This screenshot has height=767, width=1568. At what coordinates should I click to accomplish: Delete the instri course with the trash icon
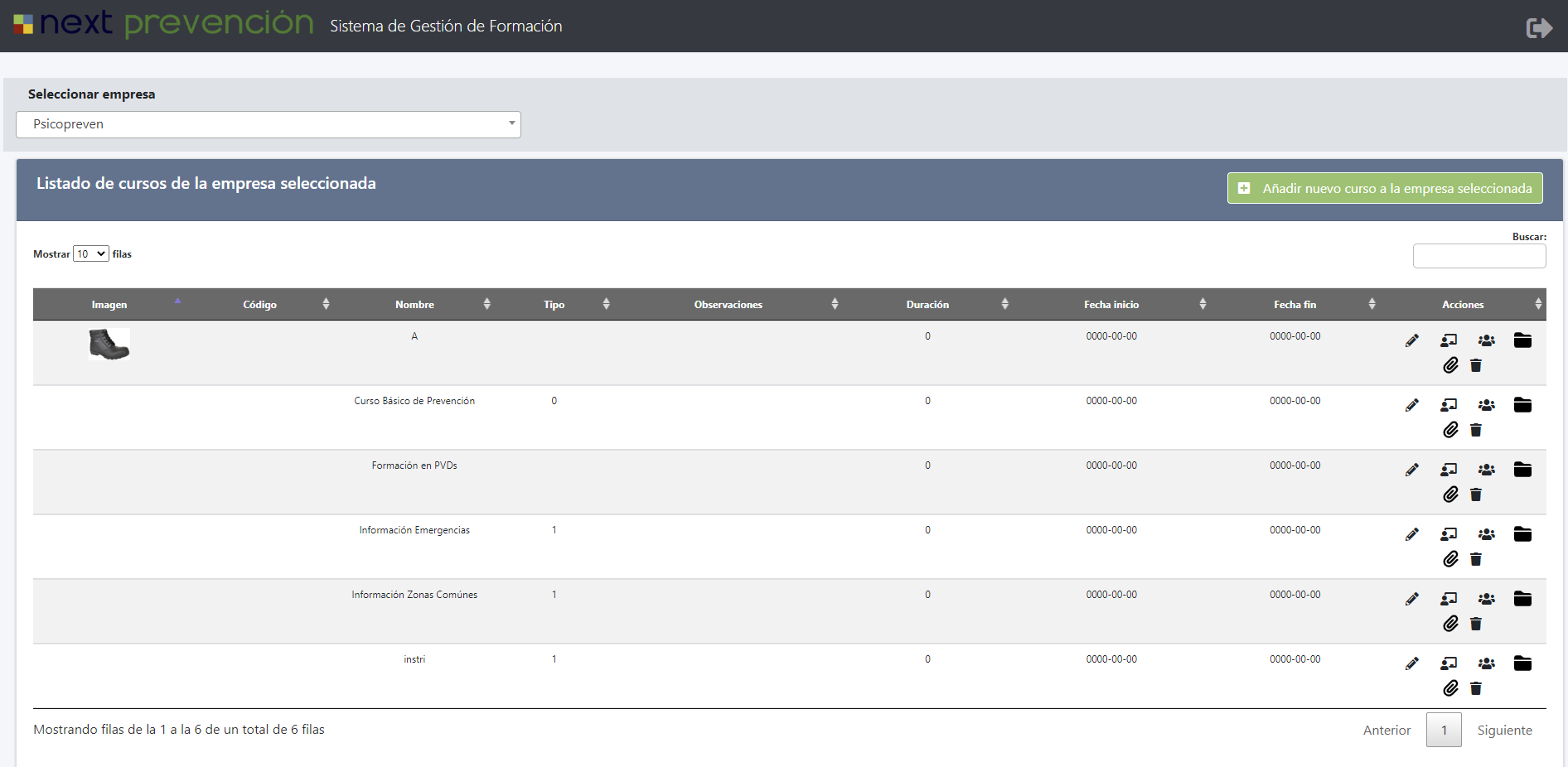point(1476,688)
